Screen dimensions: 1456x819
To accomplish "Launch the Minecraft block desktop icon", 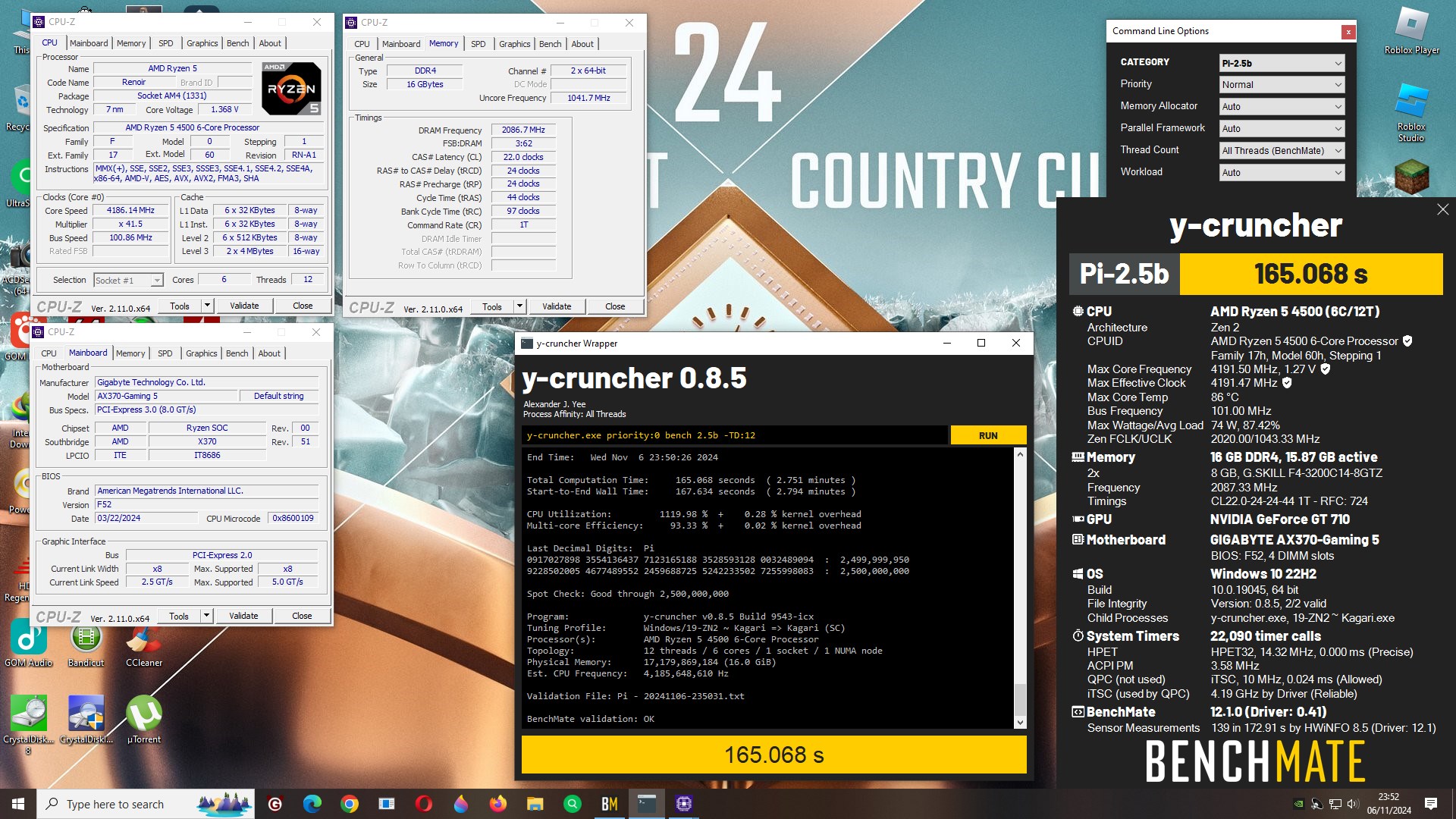I will (x=1411, y=176).
